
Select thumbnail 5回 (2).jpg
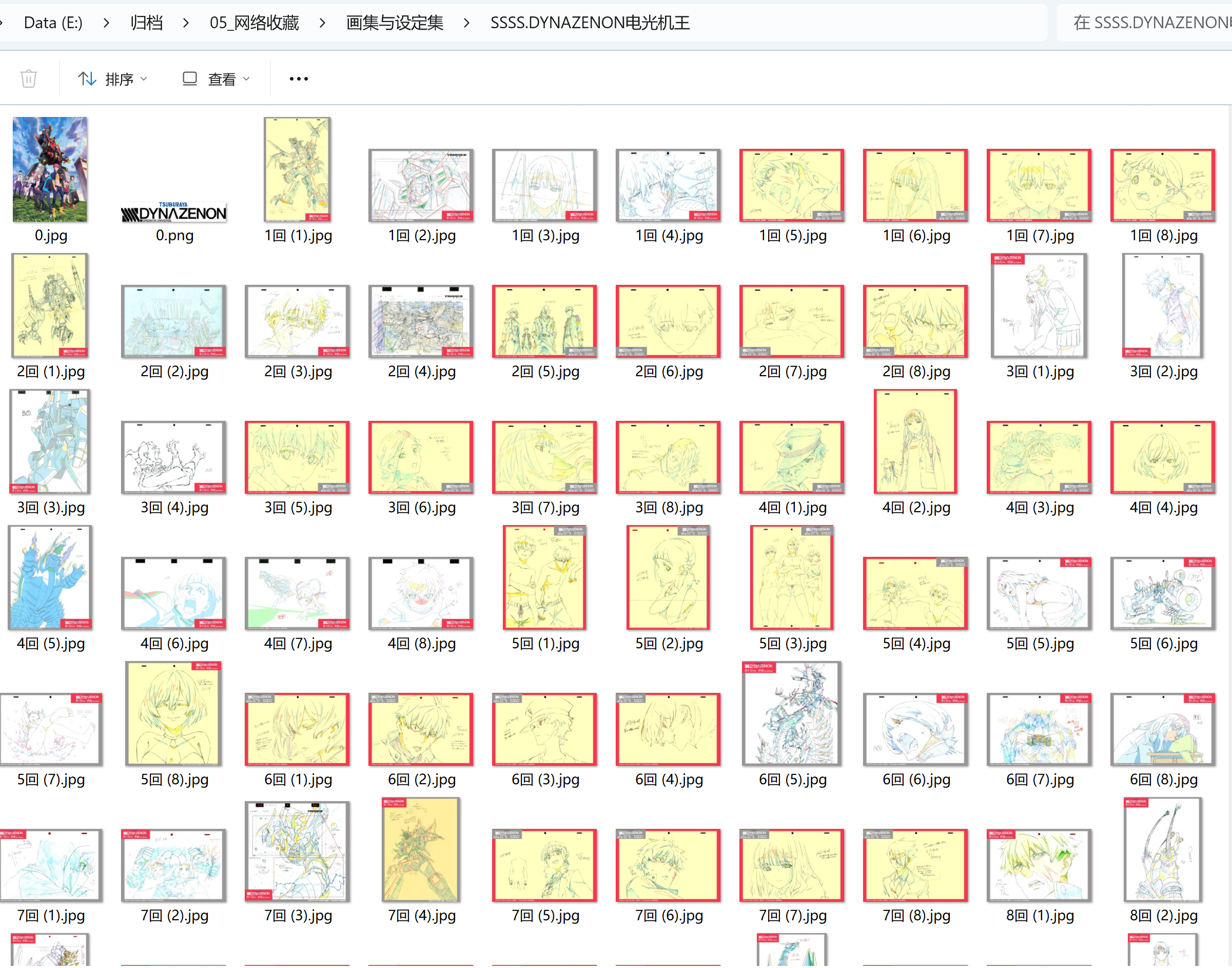669,577
